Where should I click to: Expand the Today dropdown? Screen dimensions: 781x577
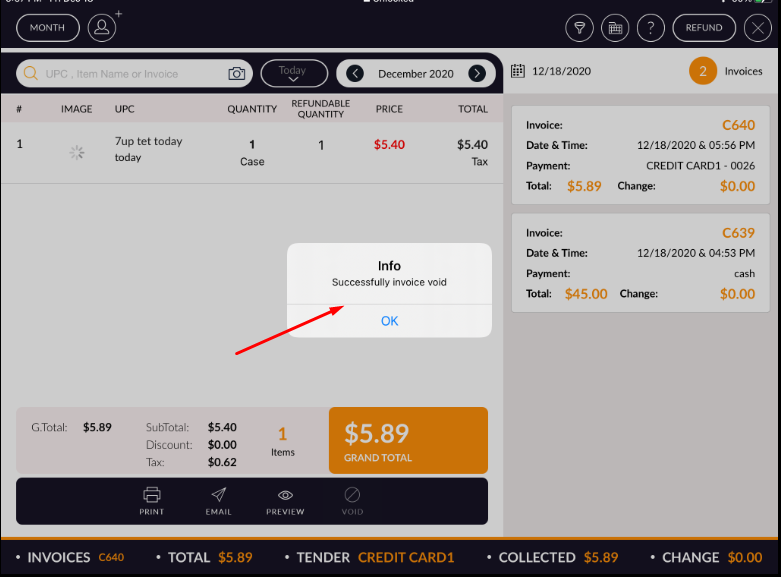[x=293, y=74]
